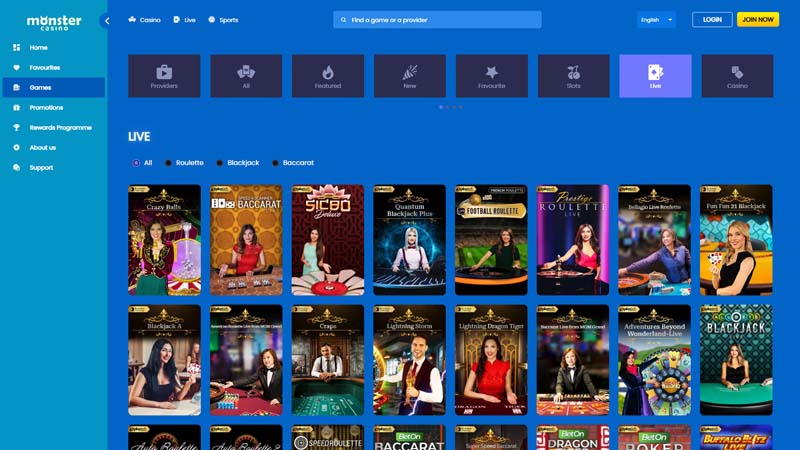Screen dimensions: 800x450
Task: Open the Football Roulette game
Action: coord(491,240)
